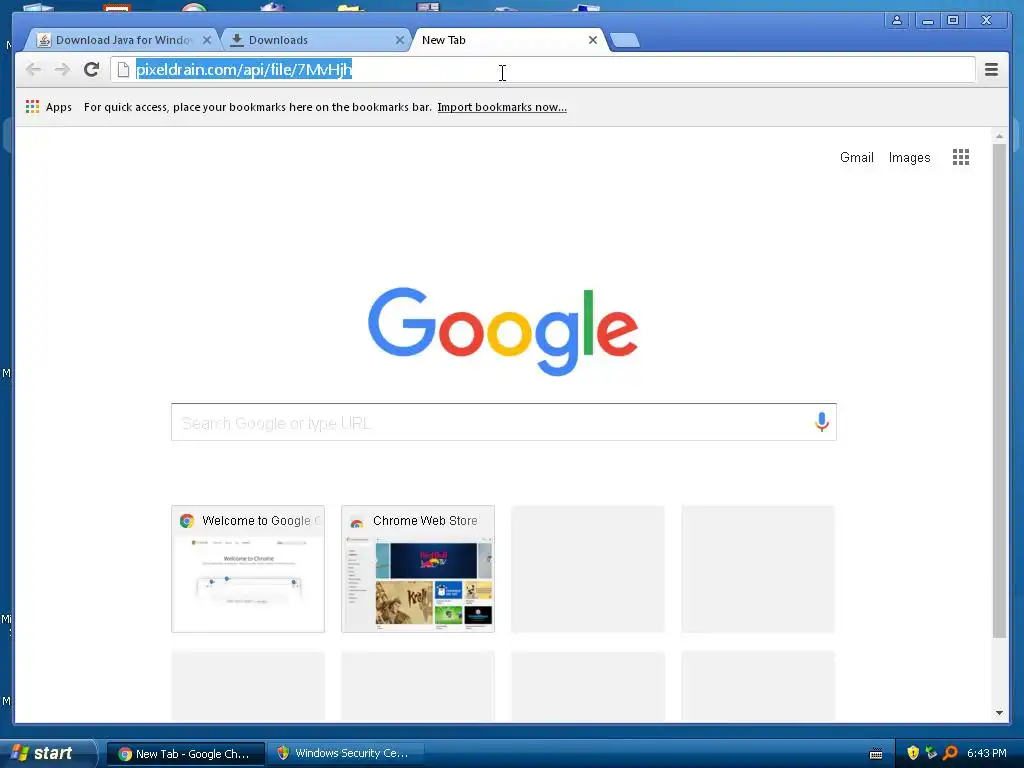The height and width of the screenshot is (768, 1024).
Task: Click the 6:43 PM clock
Action: (987, 753)
